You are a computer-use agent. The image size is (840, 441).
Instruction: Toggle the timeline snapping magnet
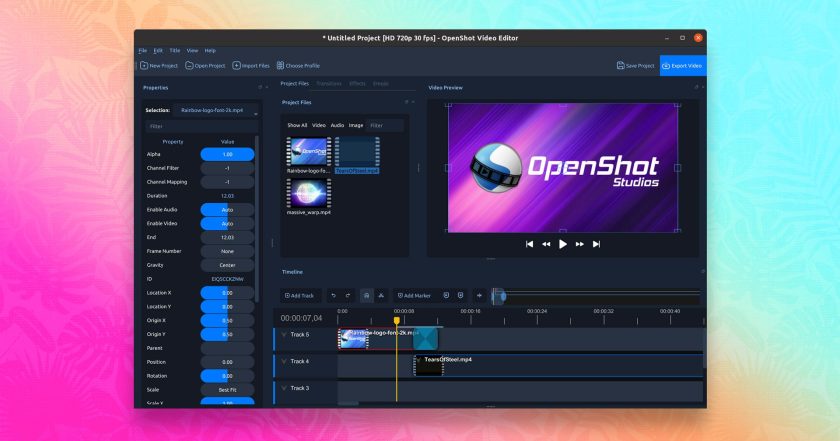click(366, 296)
